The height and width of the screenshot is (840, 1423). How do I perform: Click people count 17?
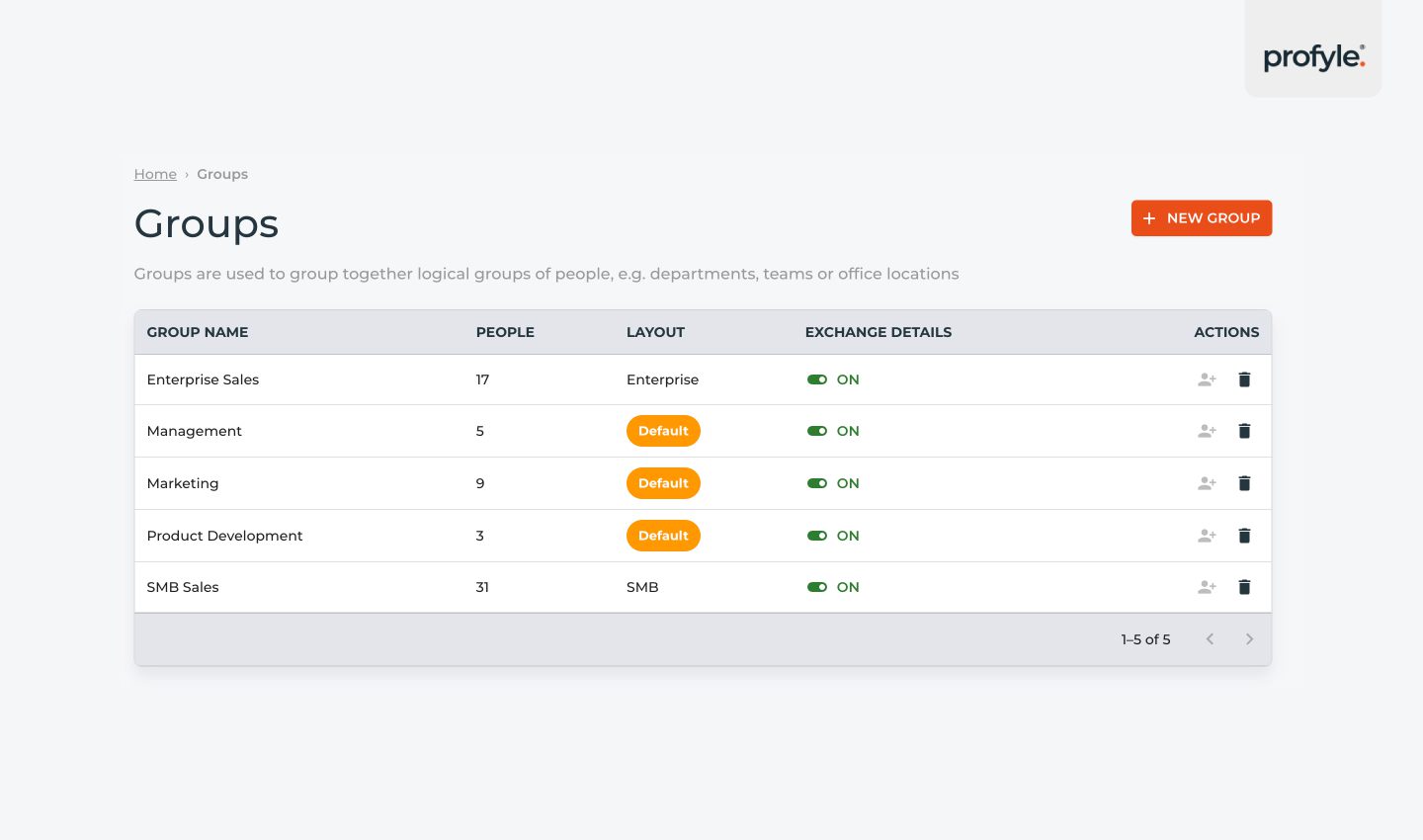click(x=482, y=379)
